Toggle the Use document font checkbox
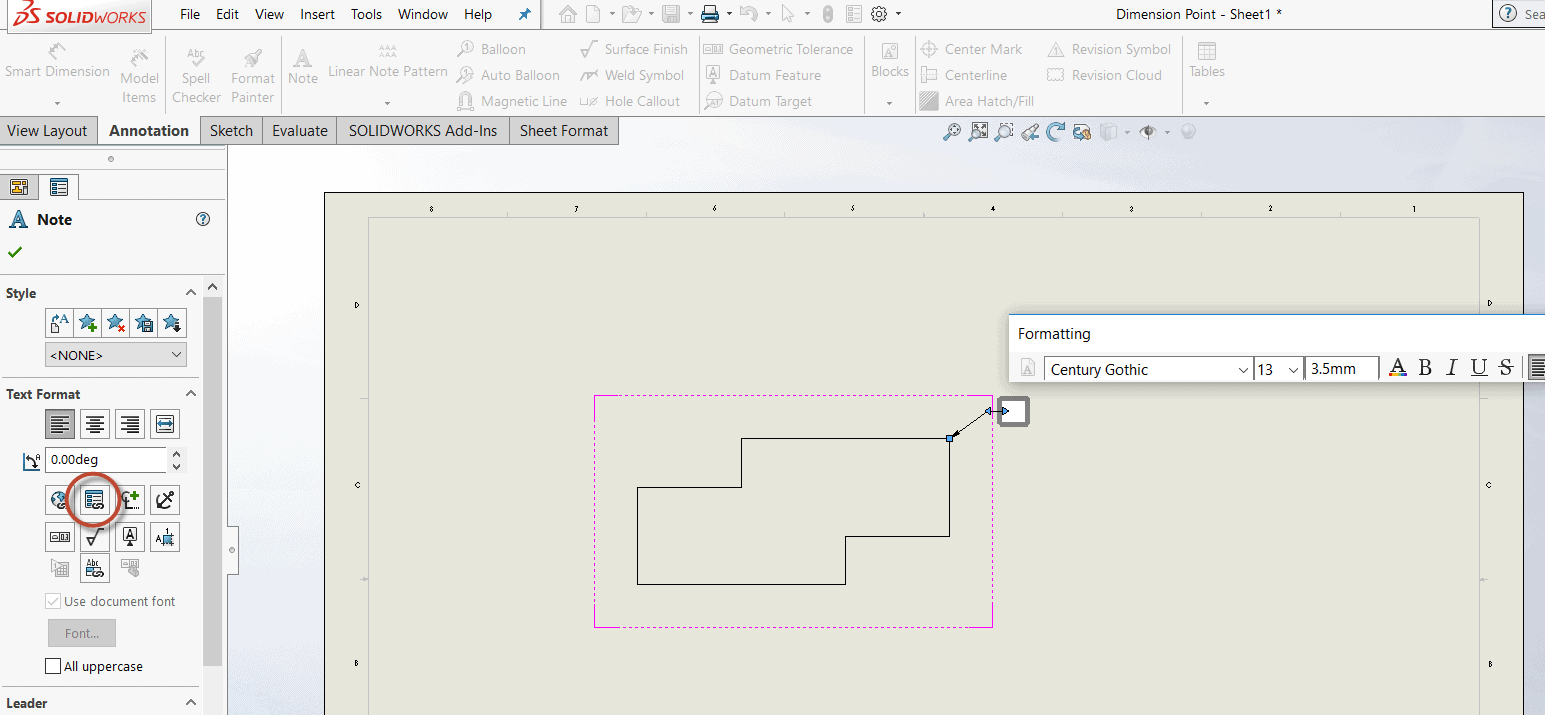This screenshot has width=1545, height=715. point(53,601)
